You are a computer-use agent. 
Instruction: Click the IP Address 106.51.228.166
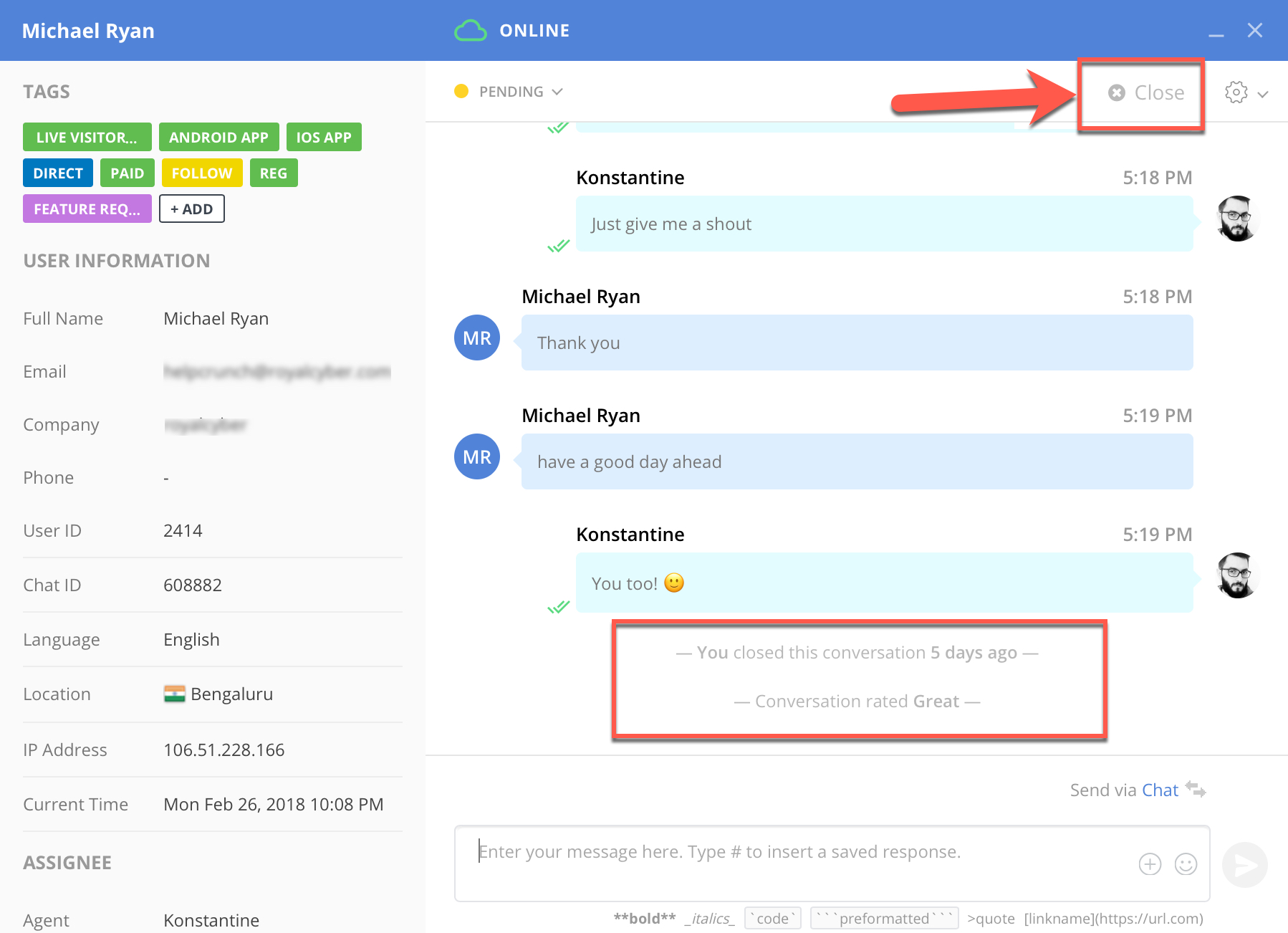point(224,750)
